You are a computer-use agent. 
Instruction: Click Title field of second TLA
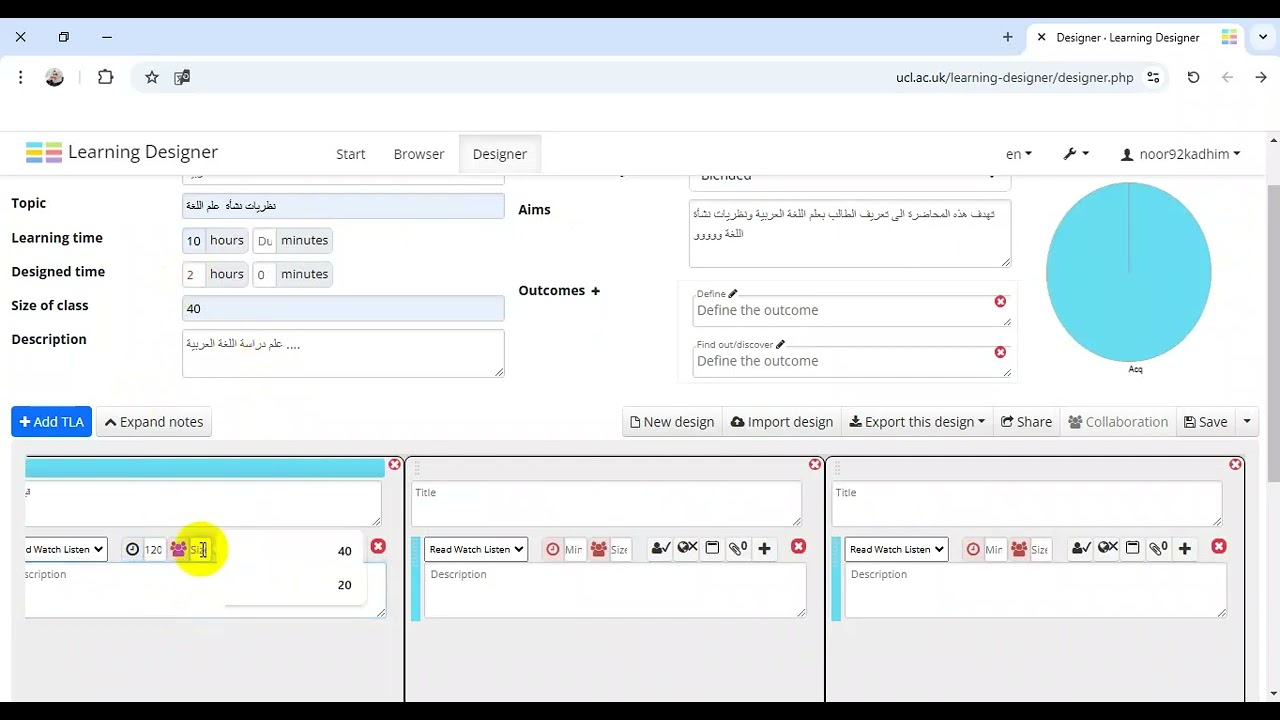[x=606, y=504]
